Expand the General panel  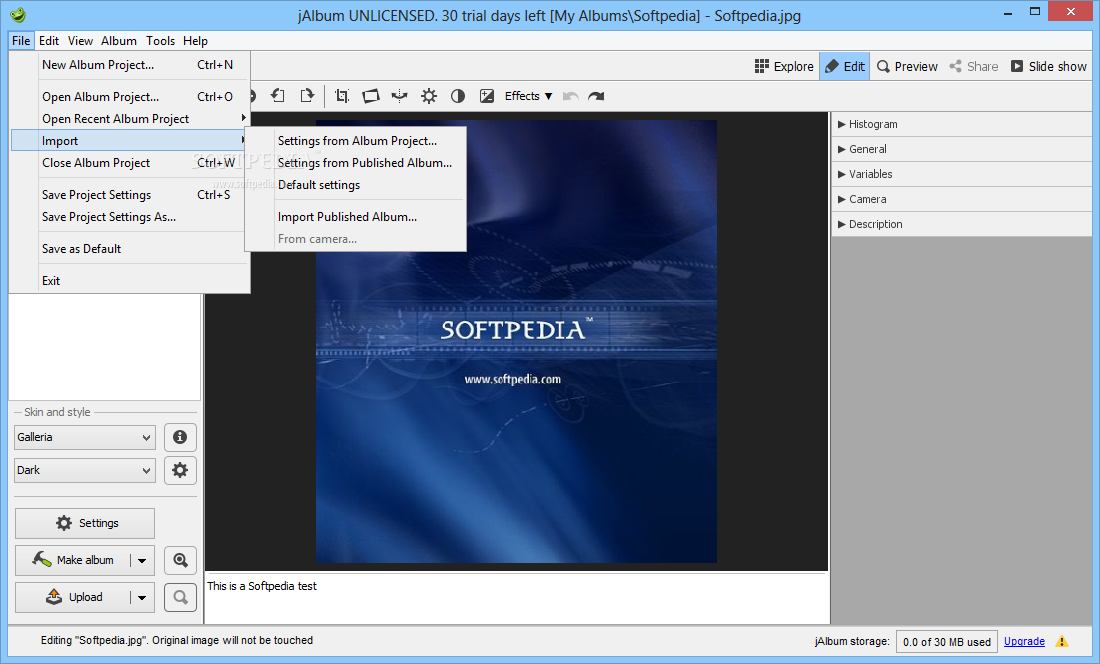pyautogui.click(x=962, y=149)
